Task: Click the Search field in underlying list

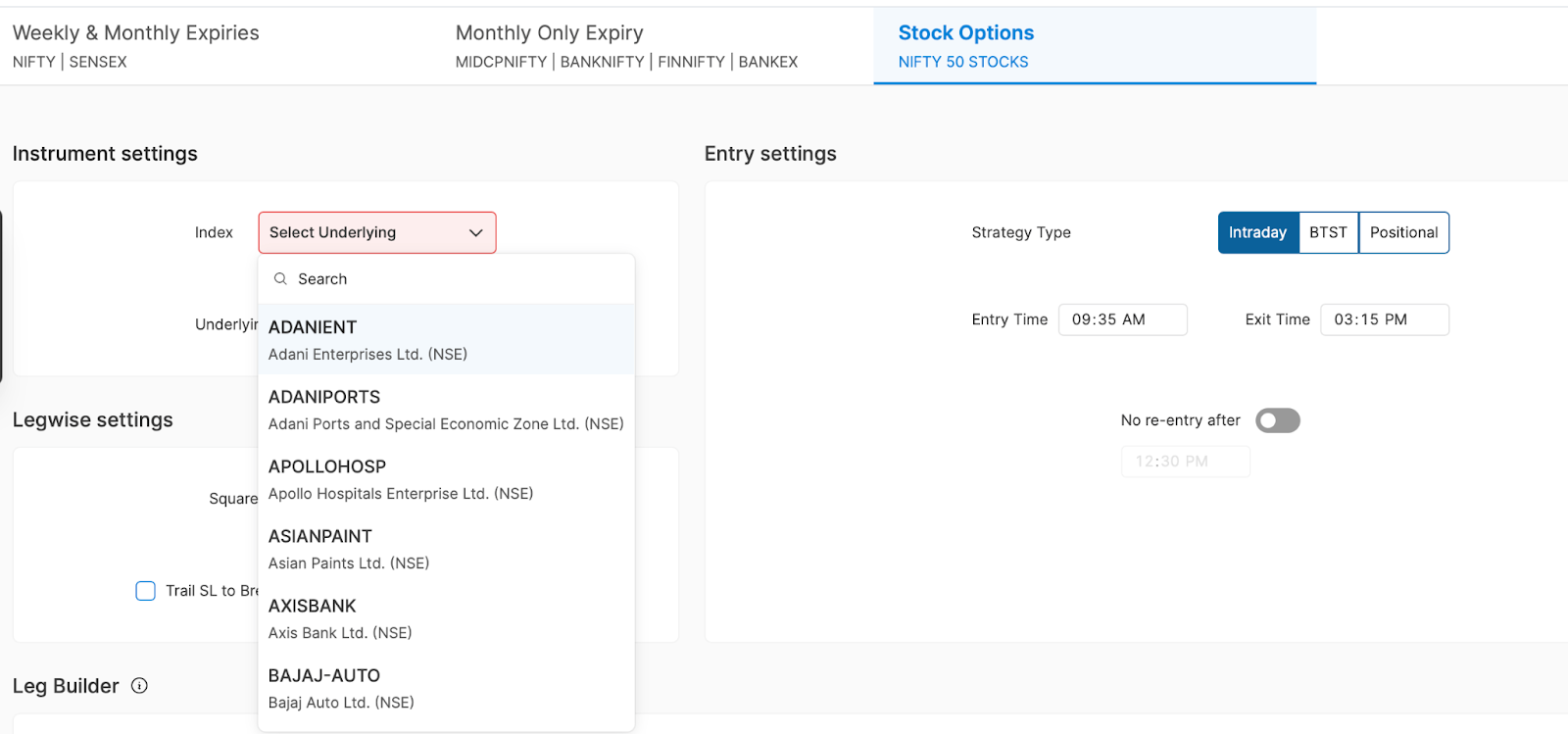Action: click(446, 279)
